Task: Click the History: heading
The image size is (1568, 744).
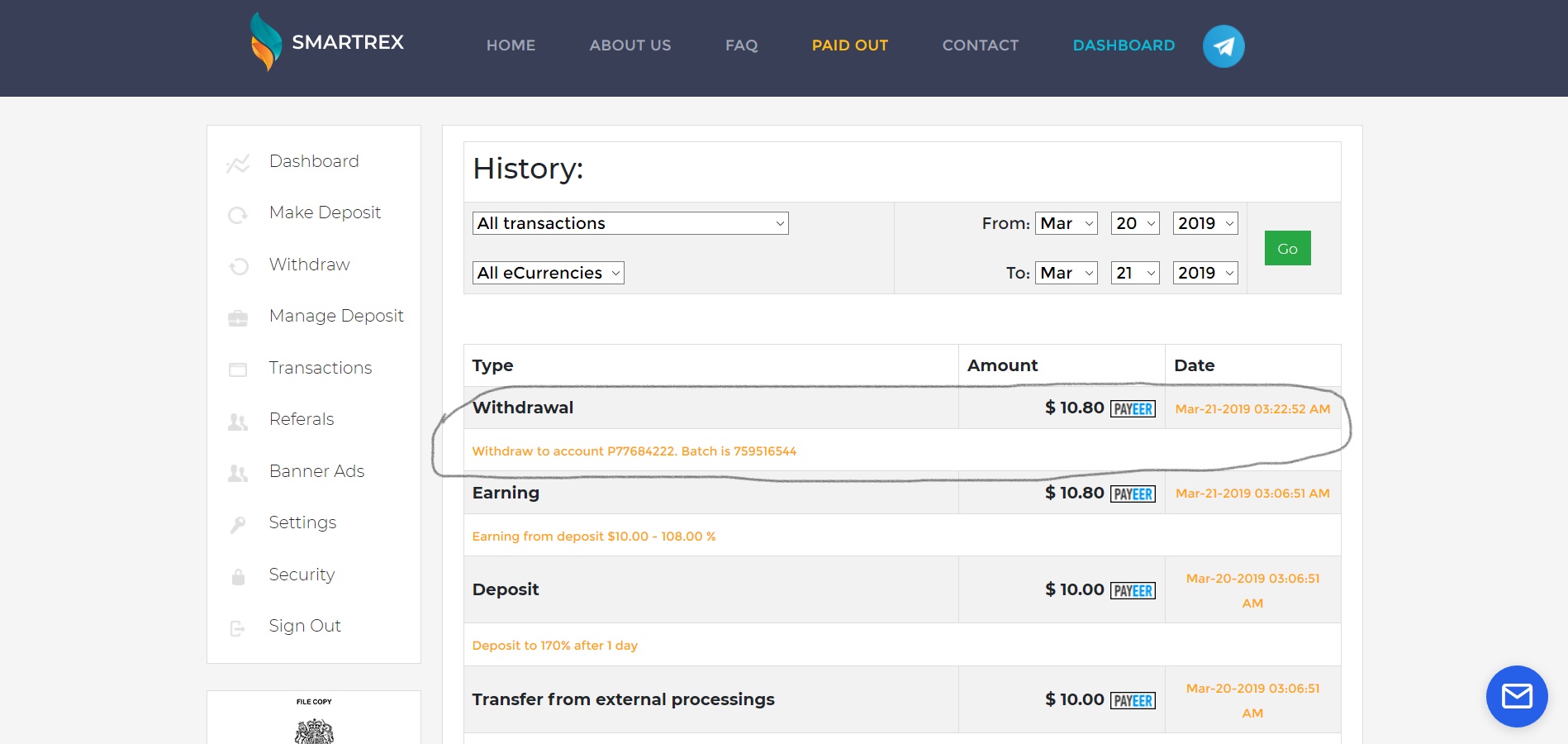Action: (x=528, y=169)
